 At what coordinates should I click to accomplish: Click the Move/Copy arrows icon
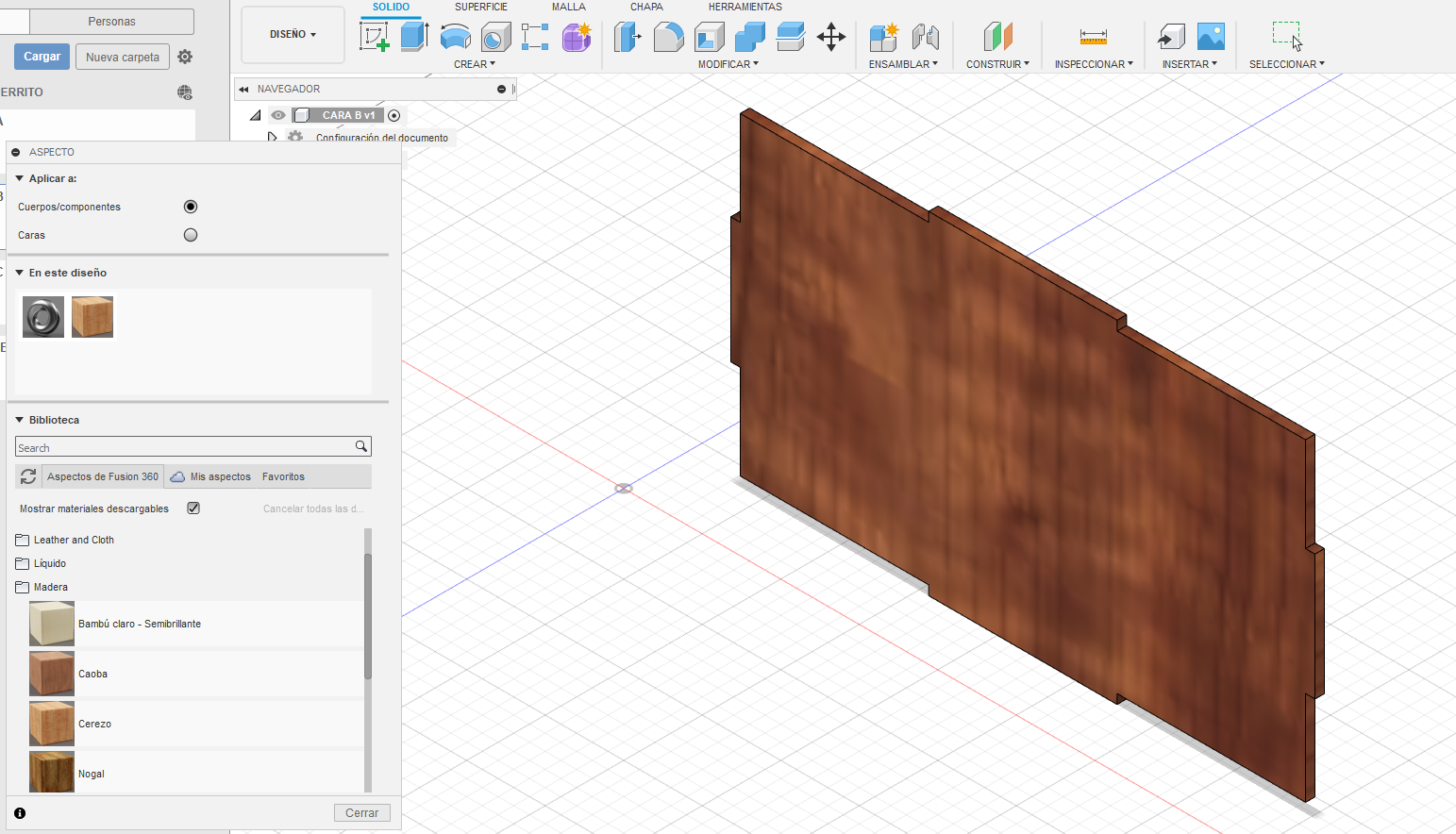point(831,38)
